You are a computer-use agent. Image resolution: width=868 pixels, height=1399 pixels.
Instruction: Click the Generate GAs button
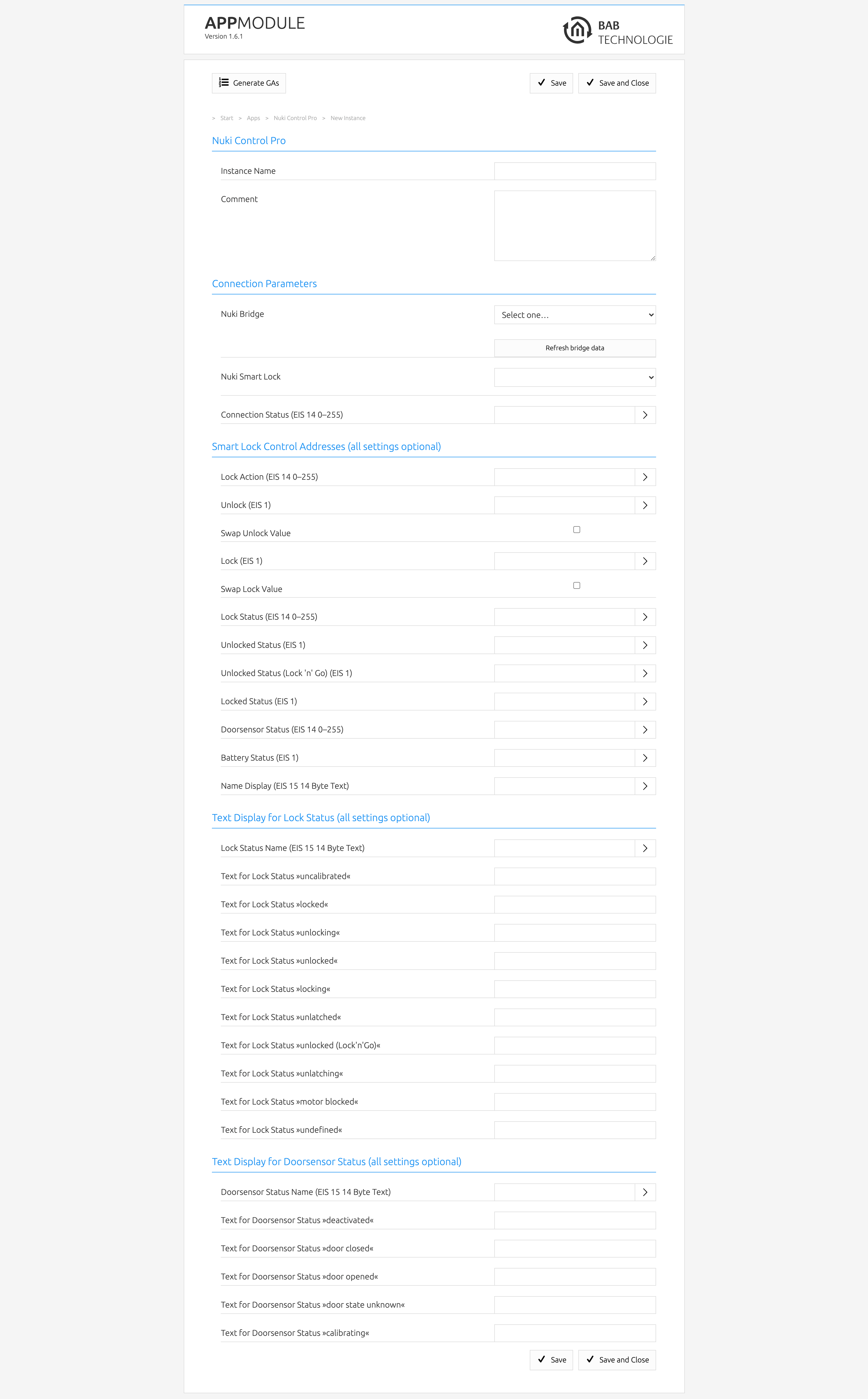[x=248, y=83]
